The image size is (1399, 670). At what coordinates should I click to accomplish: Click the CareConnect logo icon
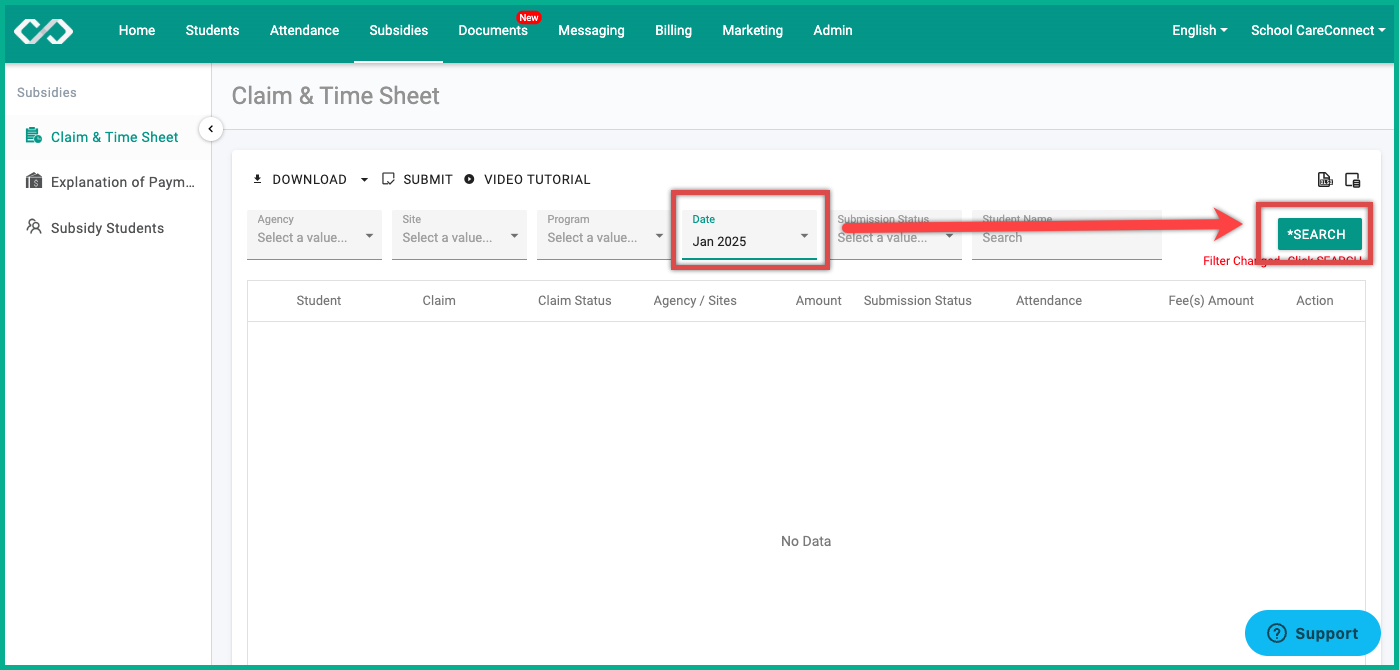[44, 31]
